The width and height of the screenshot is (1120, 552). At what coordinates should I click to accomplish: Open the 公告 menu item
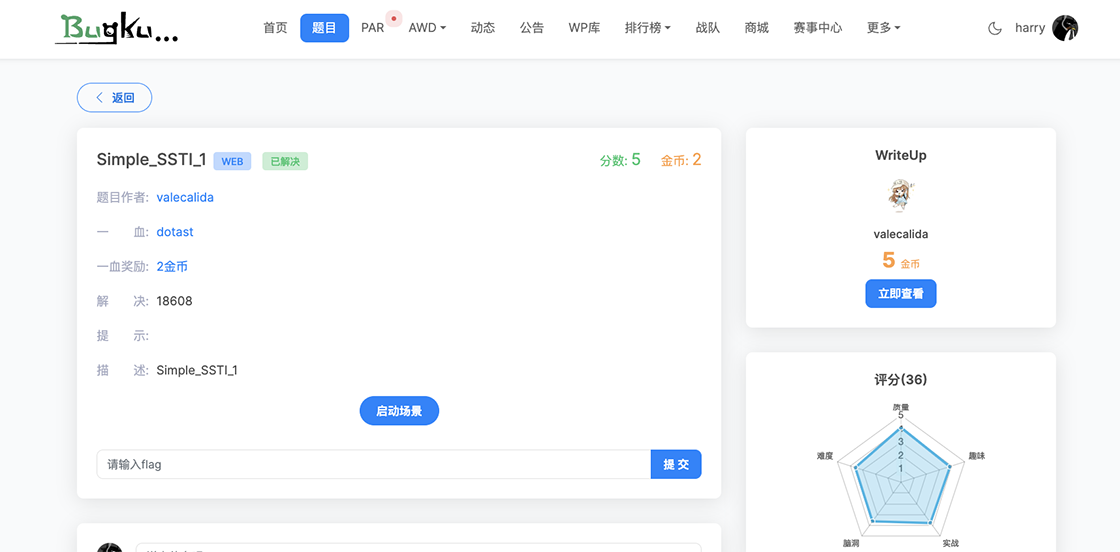tap(531, 29)
